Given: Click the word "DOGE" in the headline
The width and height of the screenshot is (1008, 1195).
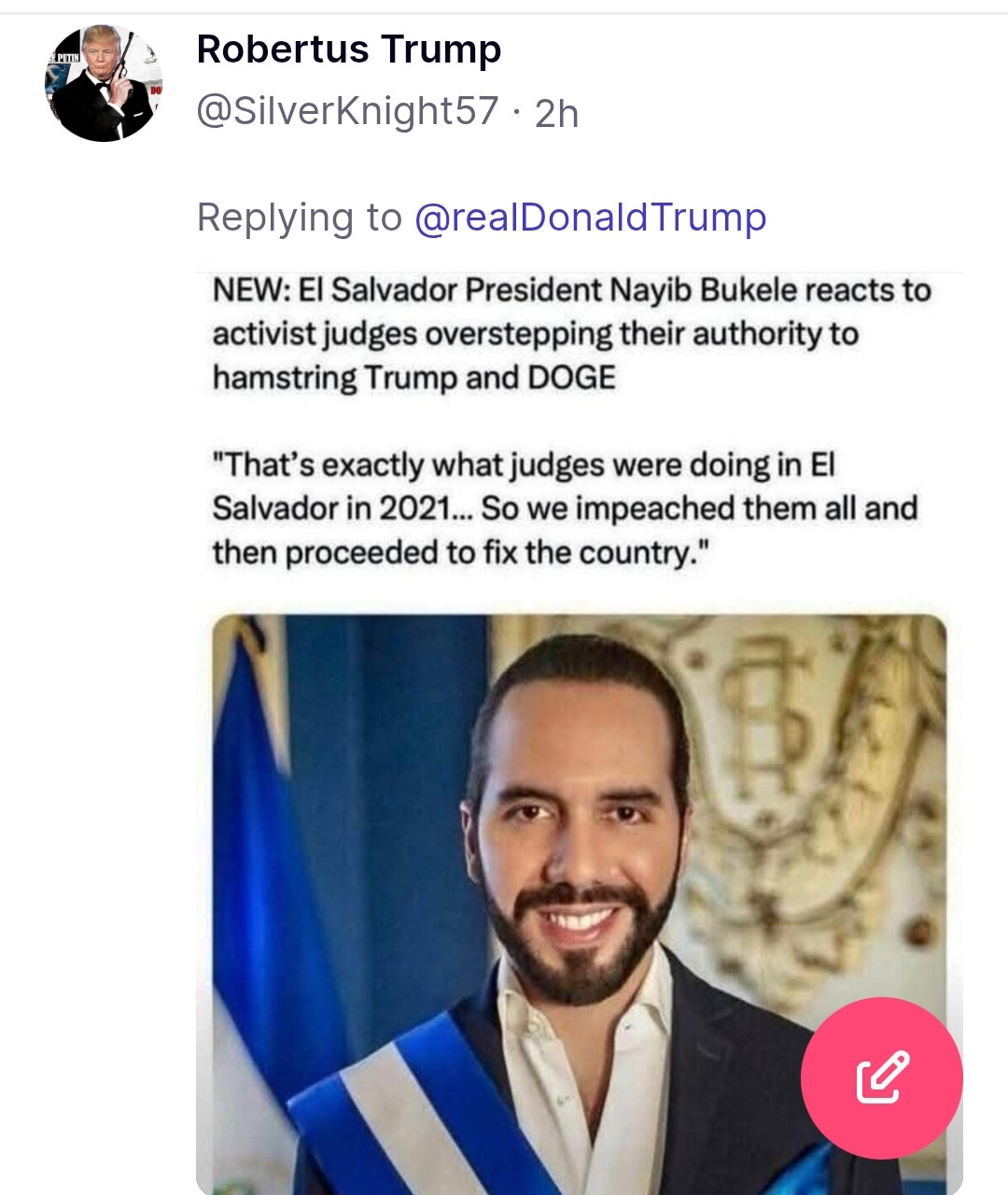Looking at the screenshot, I should coord(572,378).
